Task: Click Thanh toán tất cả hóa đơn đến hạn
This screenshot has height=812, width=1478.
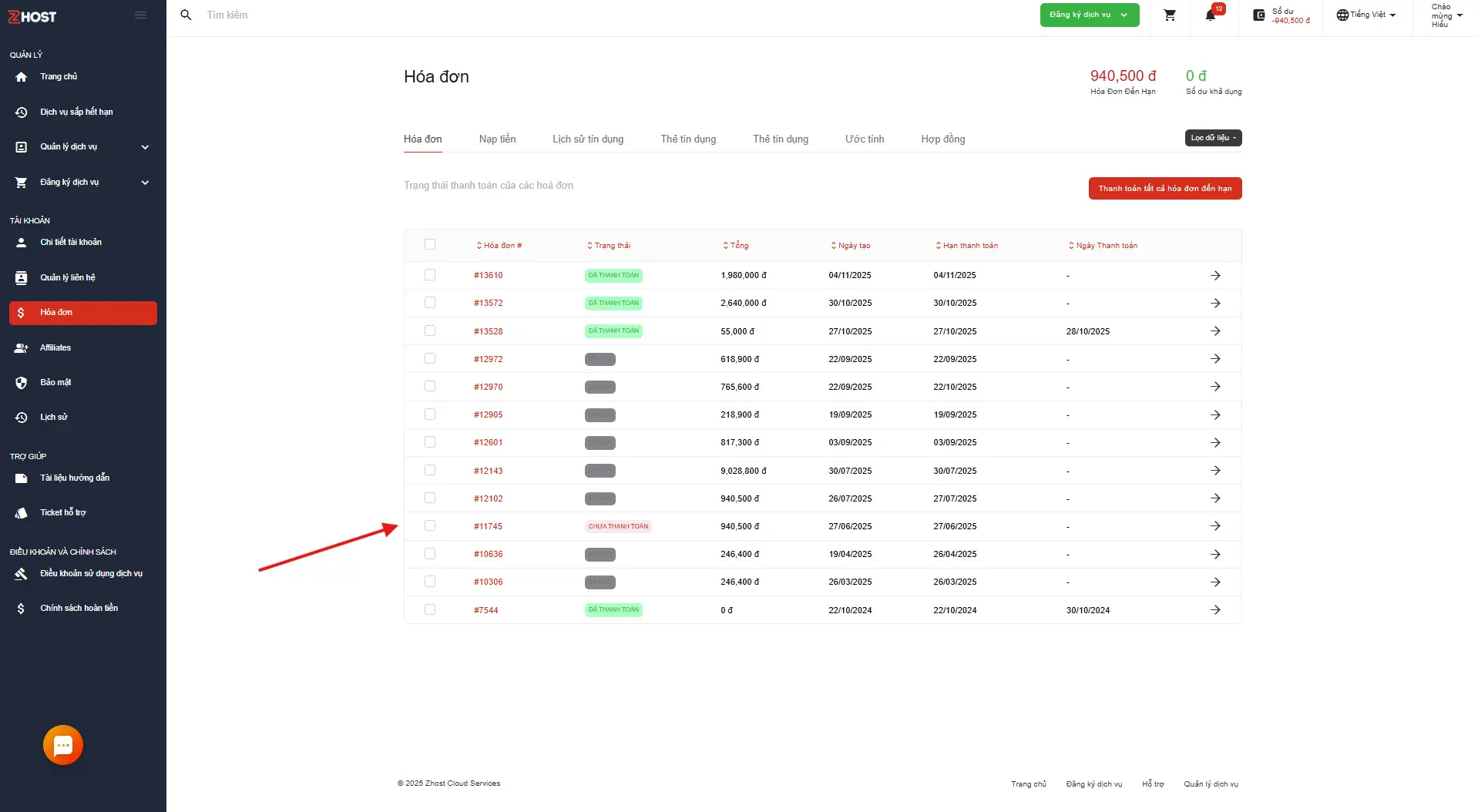Action: (1165, 189)
